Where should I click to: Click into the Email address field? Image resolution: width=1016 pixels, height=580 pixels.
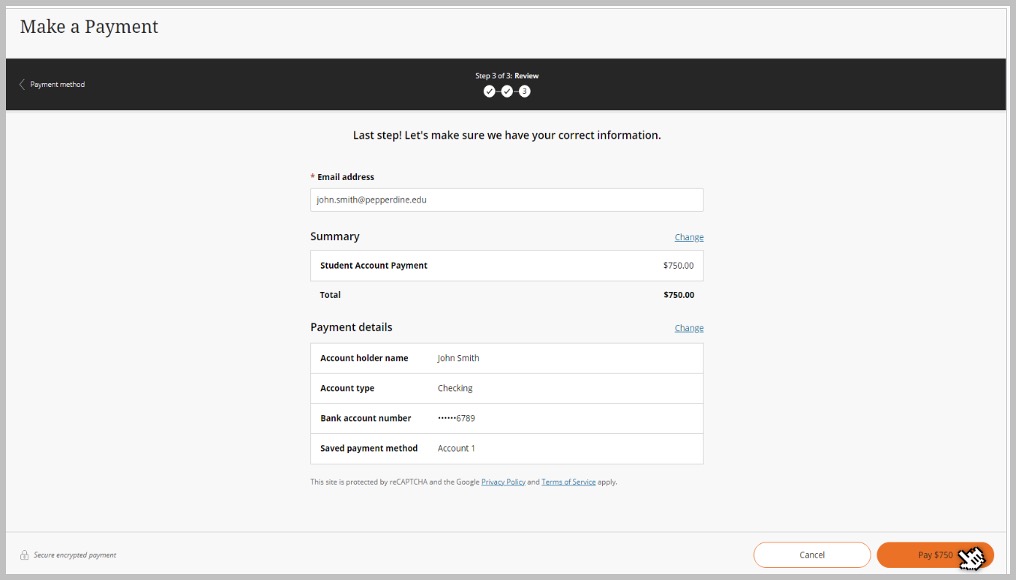(x=506, y=200)
